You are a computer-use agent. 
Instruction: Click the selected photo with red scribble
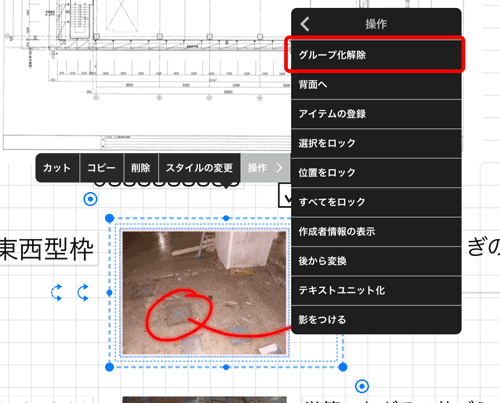pyautogui.click(x=204, y=293)
